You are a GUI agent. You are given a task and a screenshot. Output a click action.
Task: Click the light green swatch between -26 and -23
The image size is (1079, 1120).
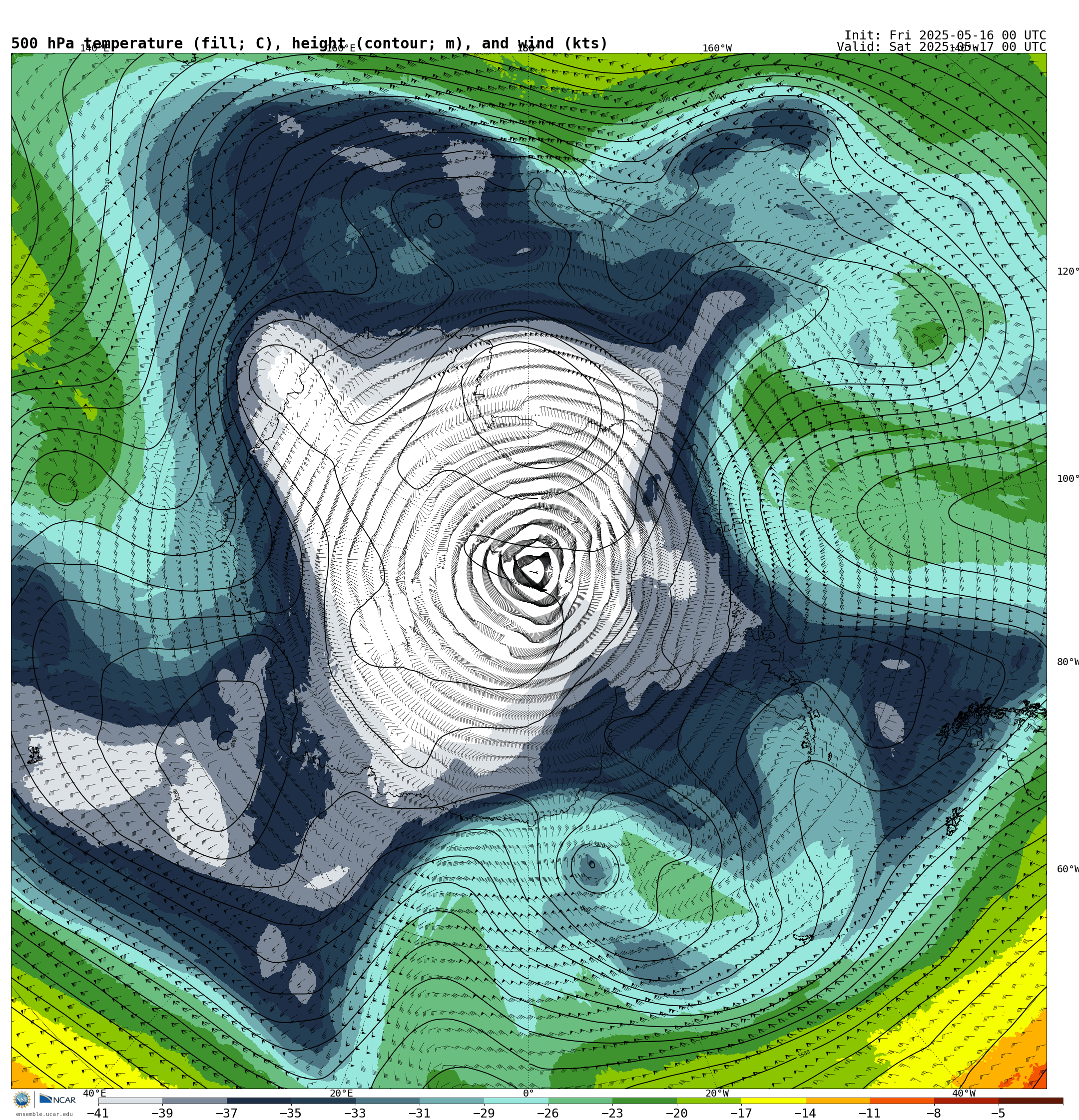click(580, 1101)
